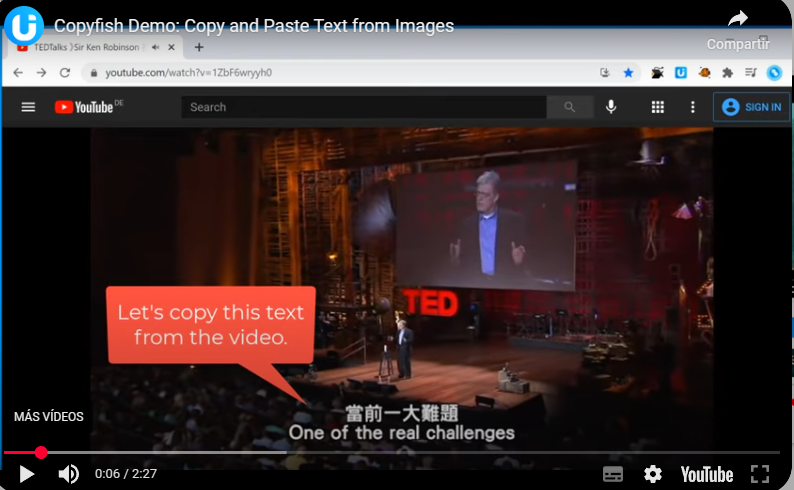This screenshot has width=794, height=490.
Task: Toggle subtitles with the captions button
Action: [613, 474]
